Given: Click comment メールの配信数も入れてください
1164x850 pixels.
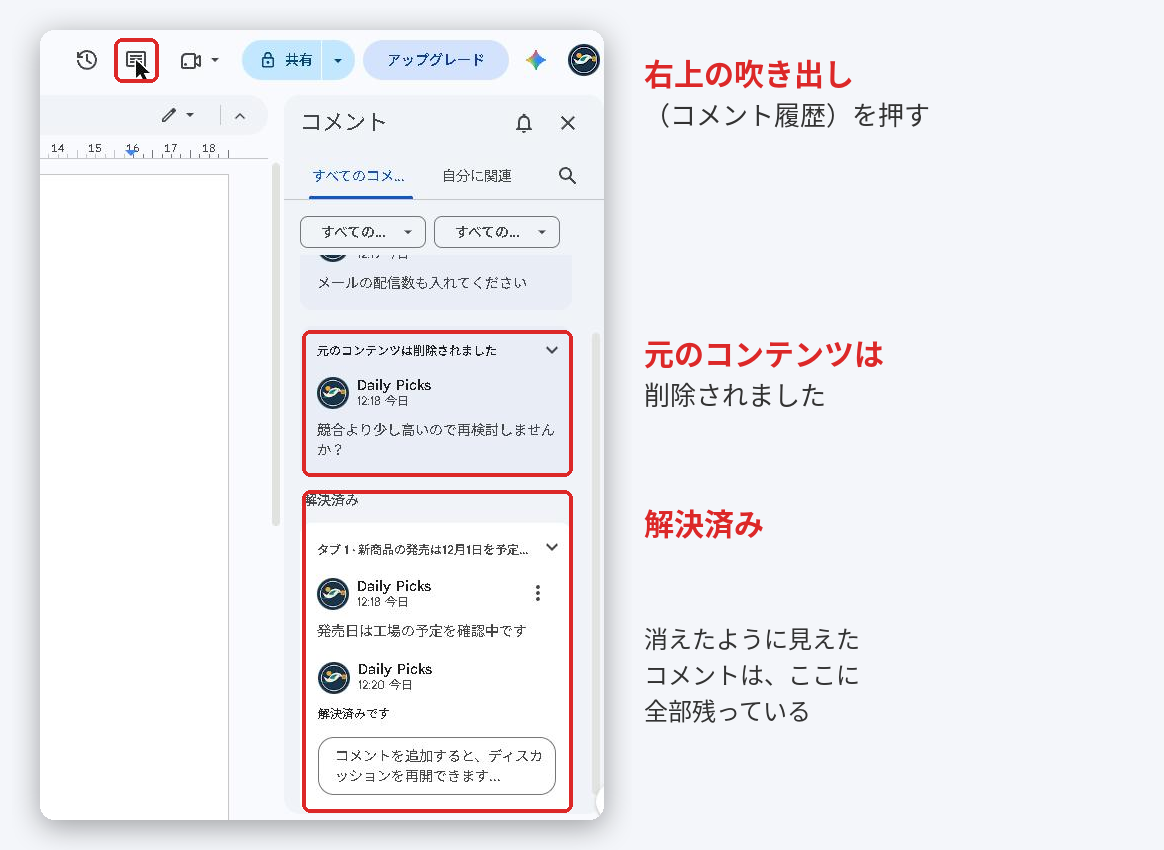Looking at the screenshot, I should (x=422, y=283).
